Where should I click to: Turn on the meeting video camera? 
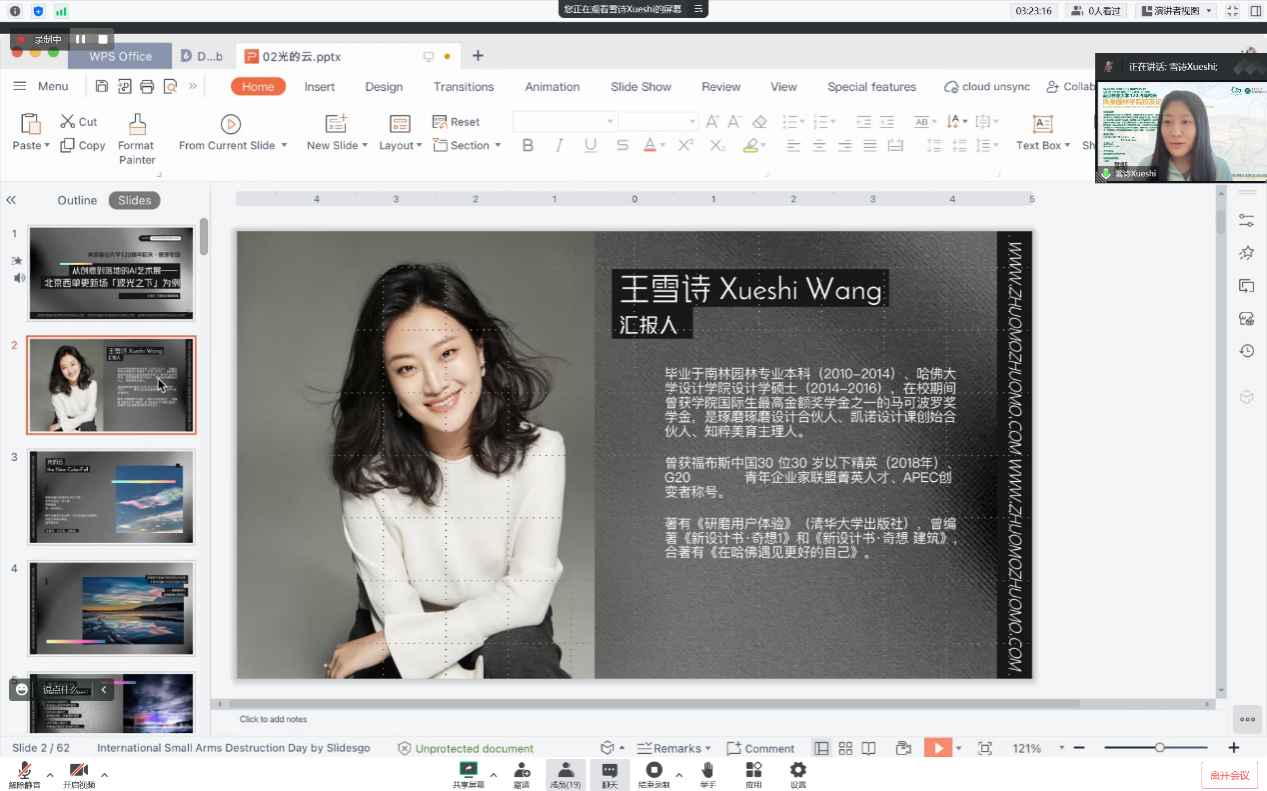point(78,771)
